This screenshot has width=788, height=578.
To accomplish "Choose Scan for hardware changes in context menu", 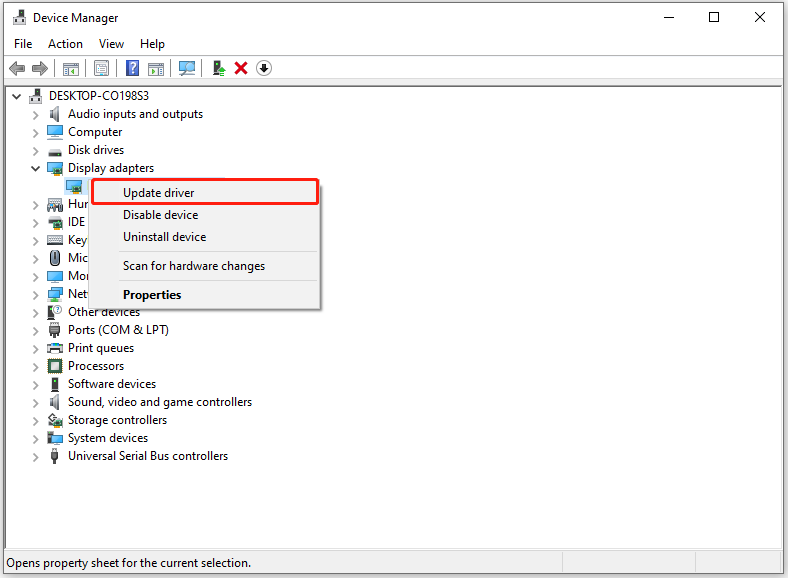I will (205, 266).
